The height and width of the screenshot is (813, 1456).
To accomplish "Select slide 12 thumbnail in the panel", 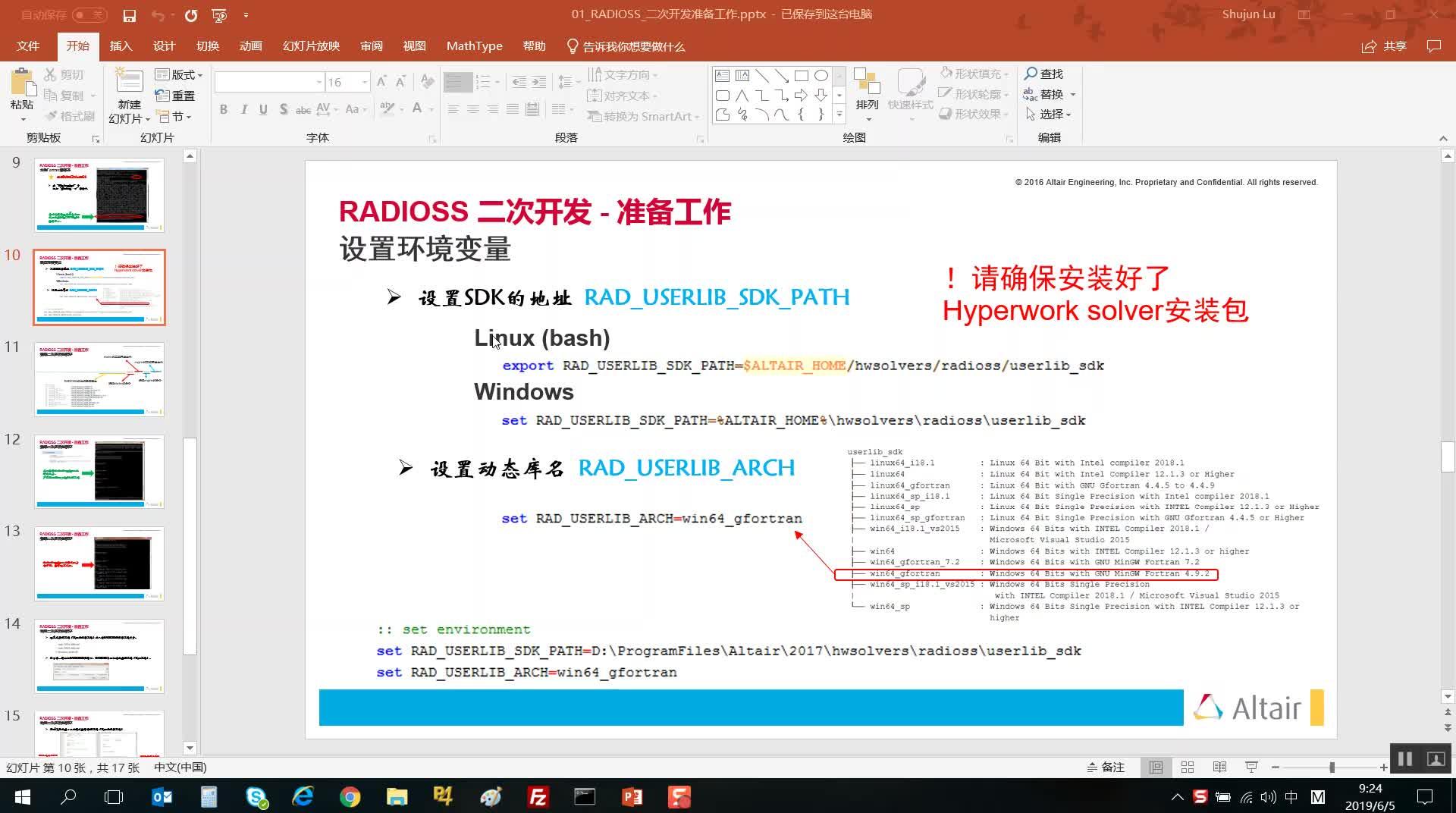I will pyautogui.click(x=99, y=471).
